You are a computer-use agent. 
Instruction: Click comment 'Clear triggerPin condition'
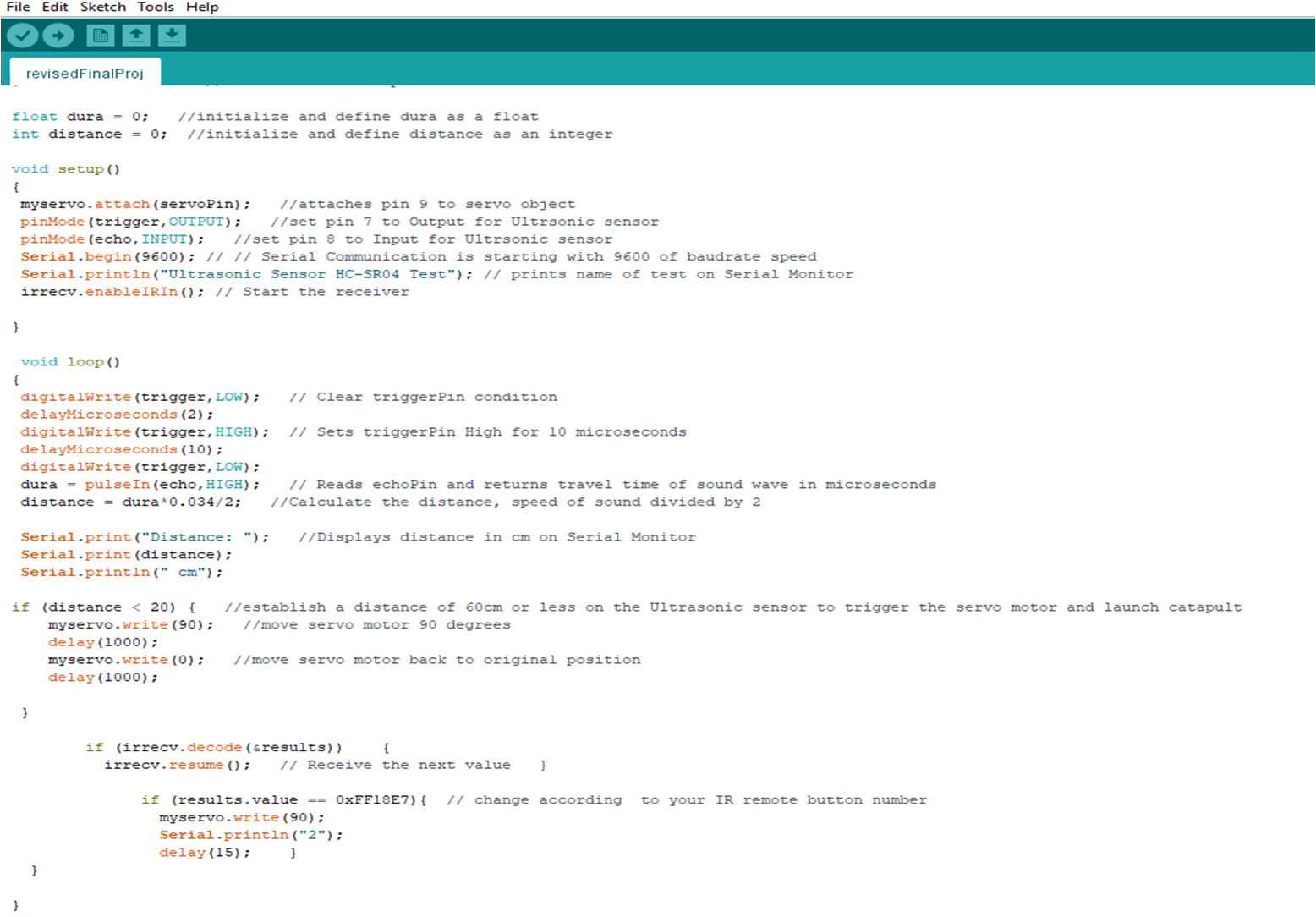[x=423, y=397]
